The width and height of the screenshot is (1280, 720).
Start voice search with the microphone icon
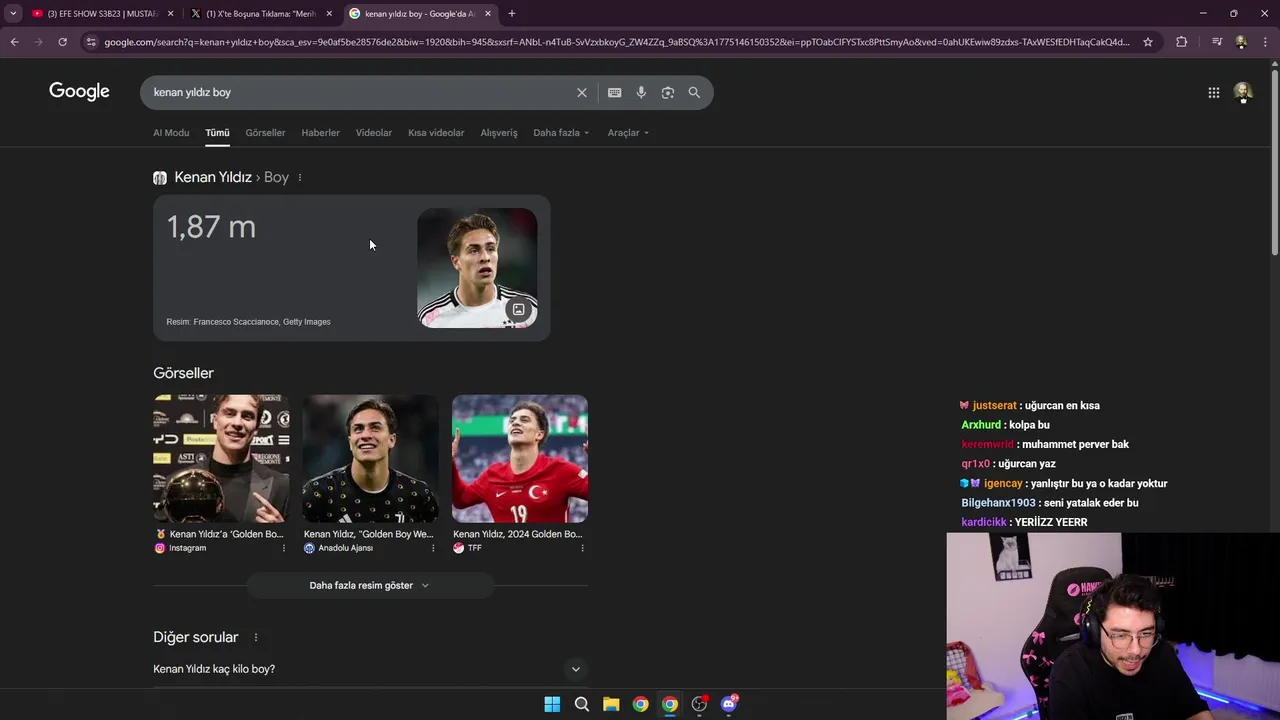click(x=641, y=92)
